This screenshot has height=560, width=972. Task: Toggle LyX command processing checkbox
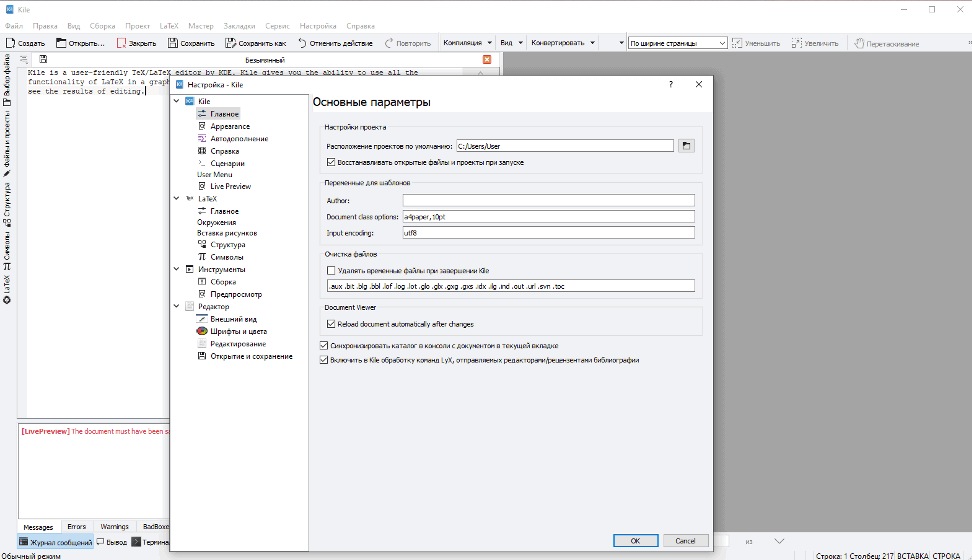(324, 360)
